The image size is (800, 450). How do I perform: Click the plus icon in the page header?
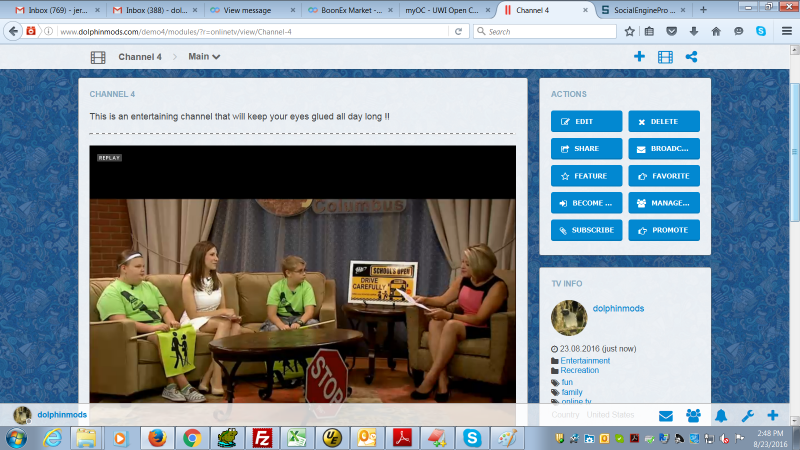point(639,57)
